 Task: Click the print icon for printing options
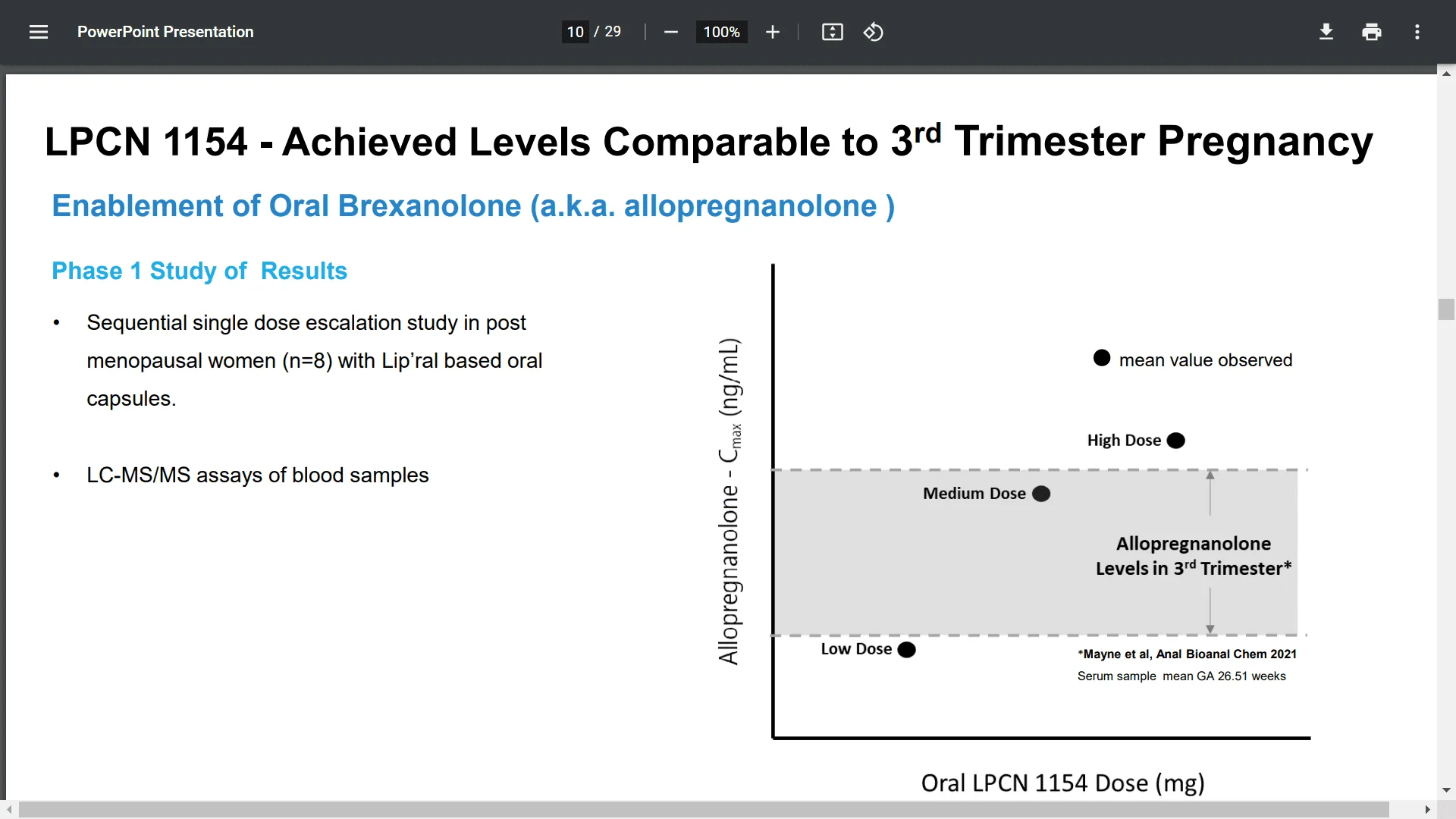1372,31
